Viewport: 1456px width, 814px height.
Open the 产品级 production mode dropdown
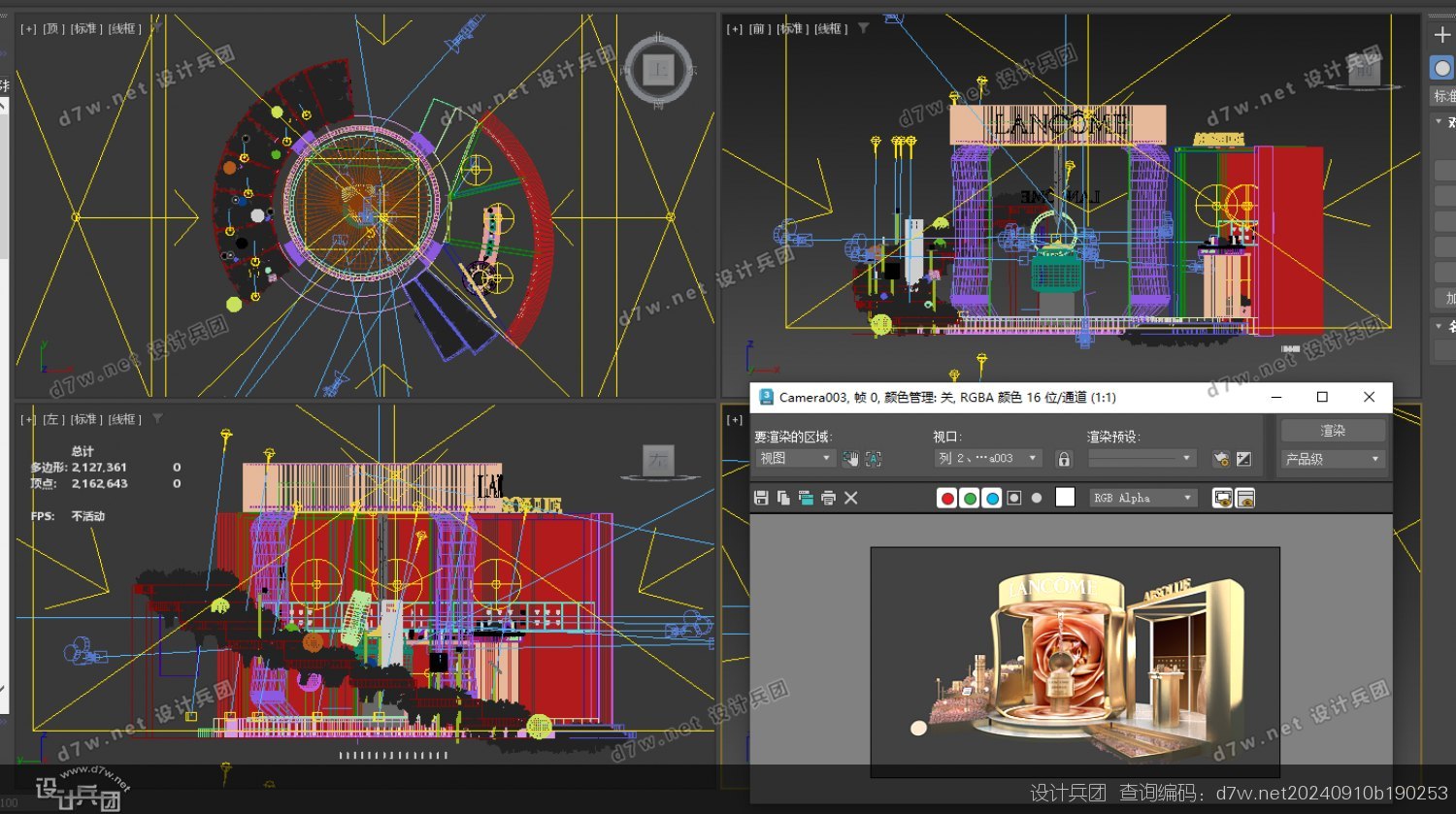click(1333, 459)
